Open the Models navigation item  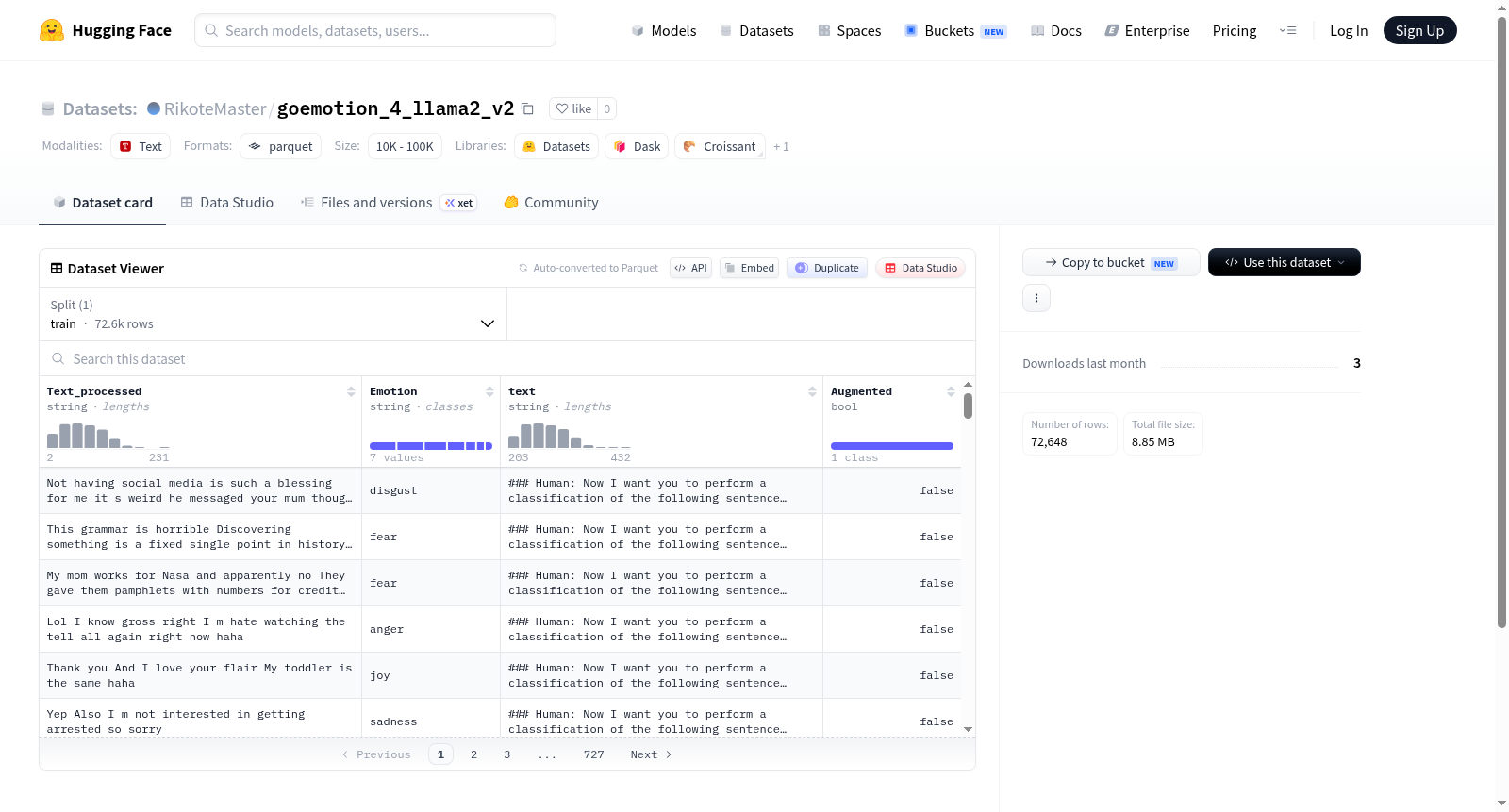664,30
